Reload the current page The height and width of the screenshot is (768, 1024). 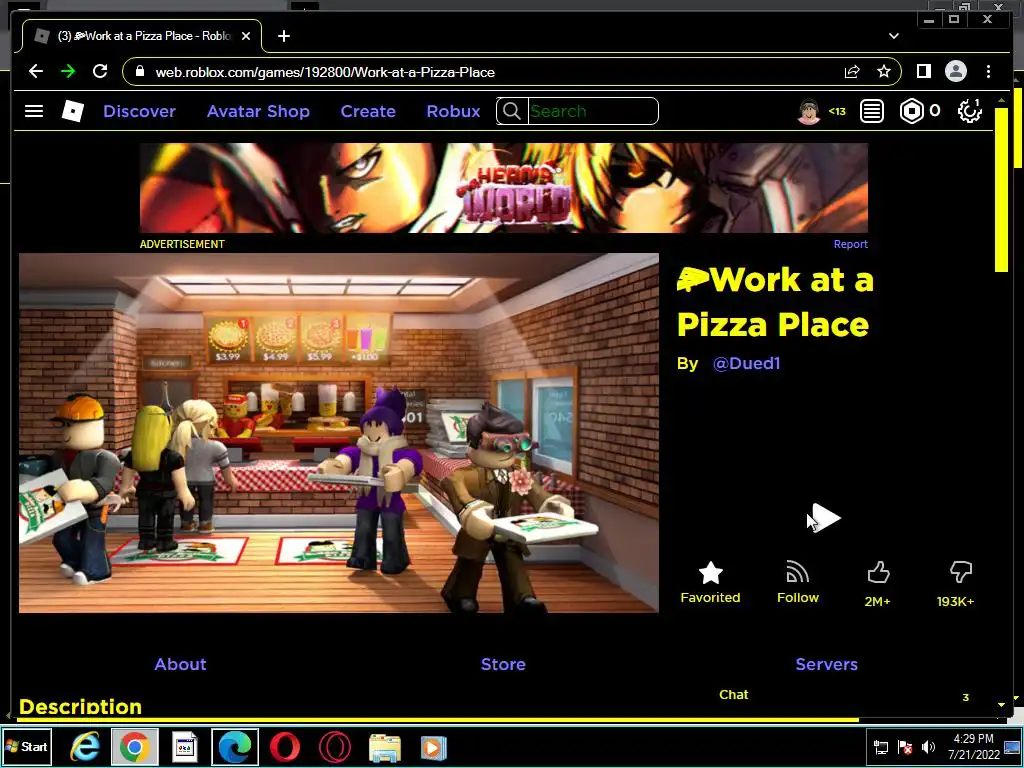[100, 71]
